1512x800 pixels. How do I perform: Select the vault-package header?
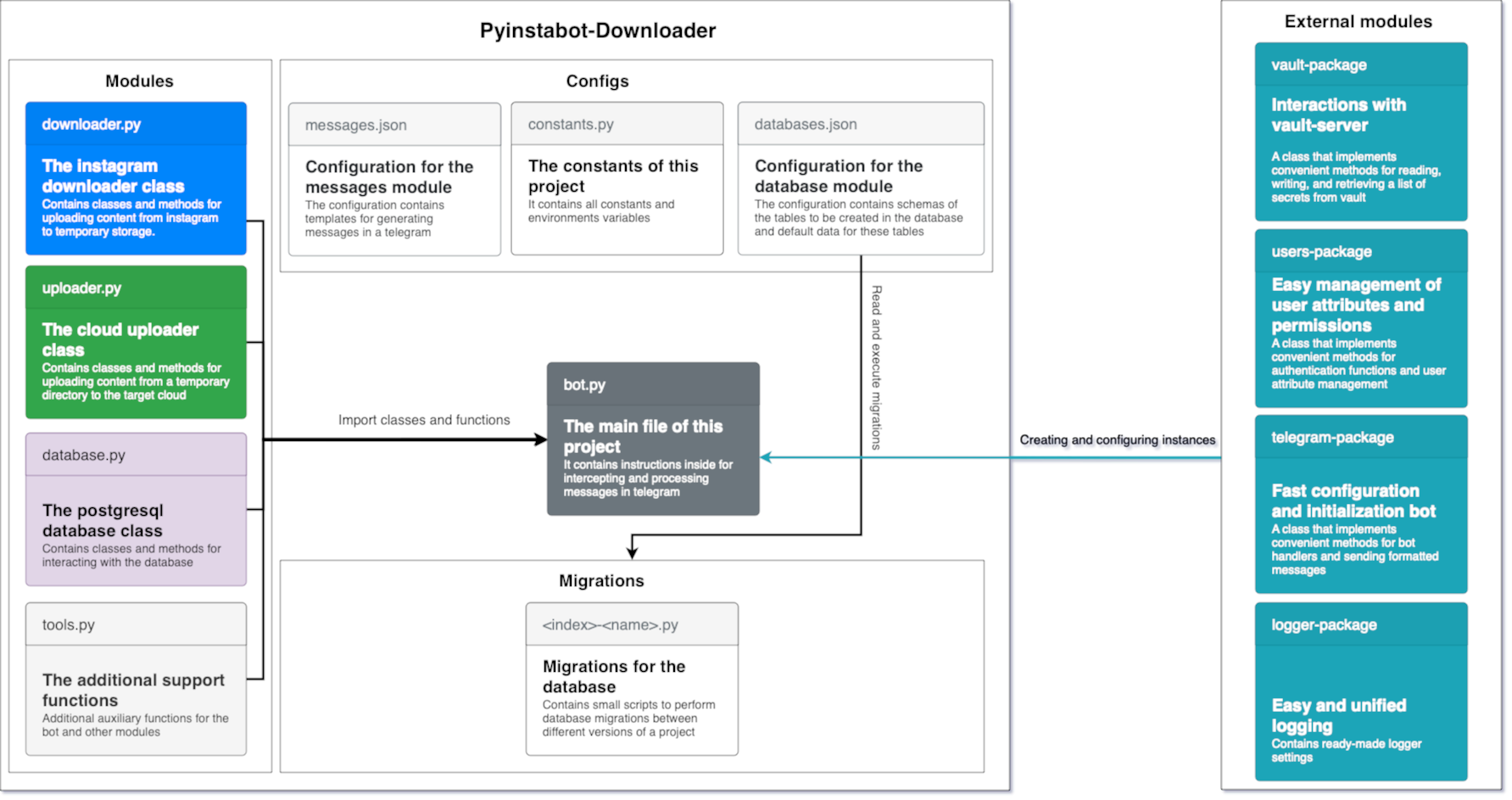(1361, 64)
